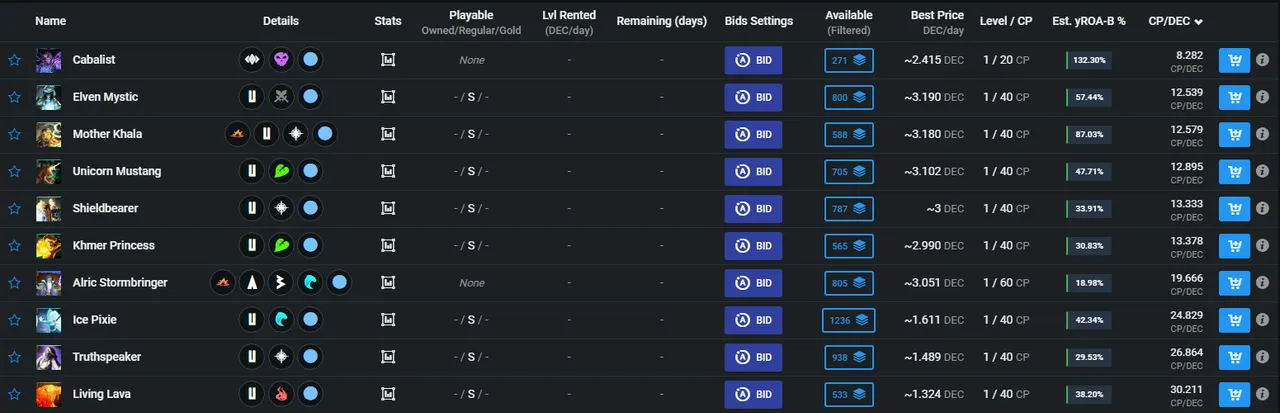Sort table by Best Price header
Image resolution: width=1280 pixels, height=413 pixels.
point(937,15)
